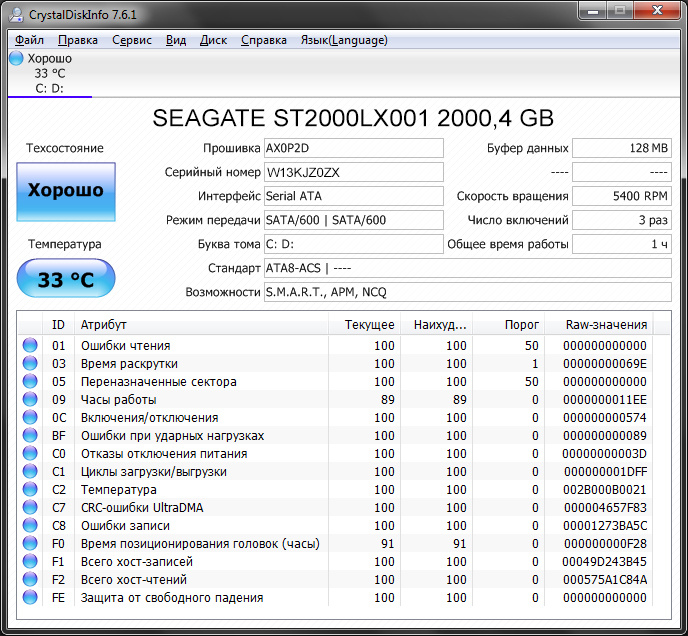Click status orb next to Часы работы
The width and height of the screenshot is (688, 636).
[x=30, y=399]
